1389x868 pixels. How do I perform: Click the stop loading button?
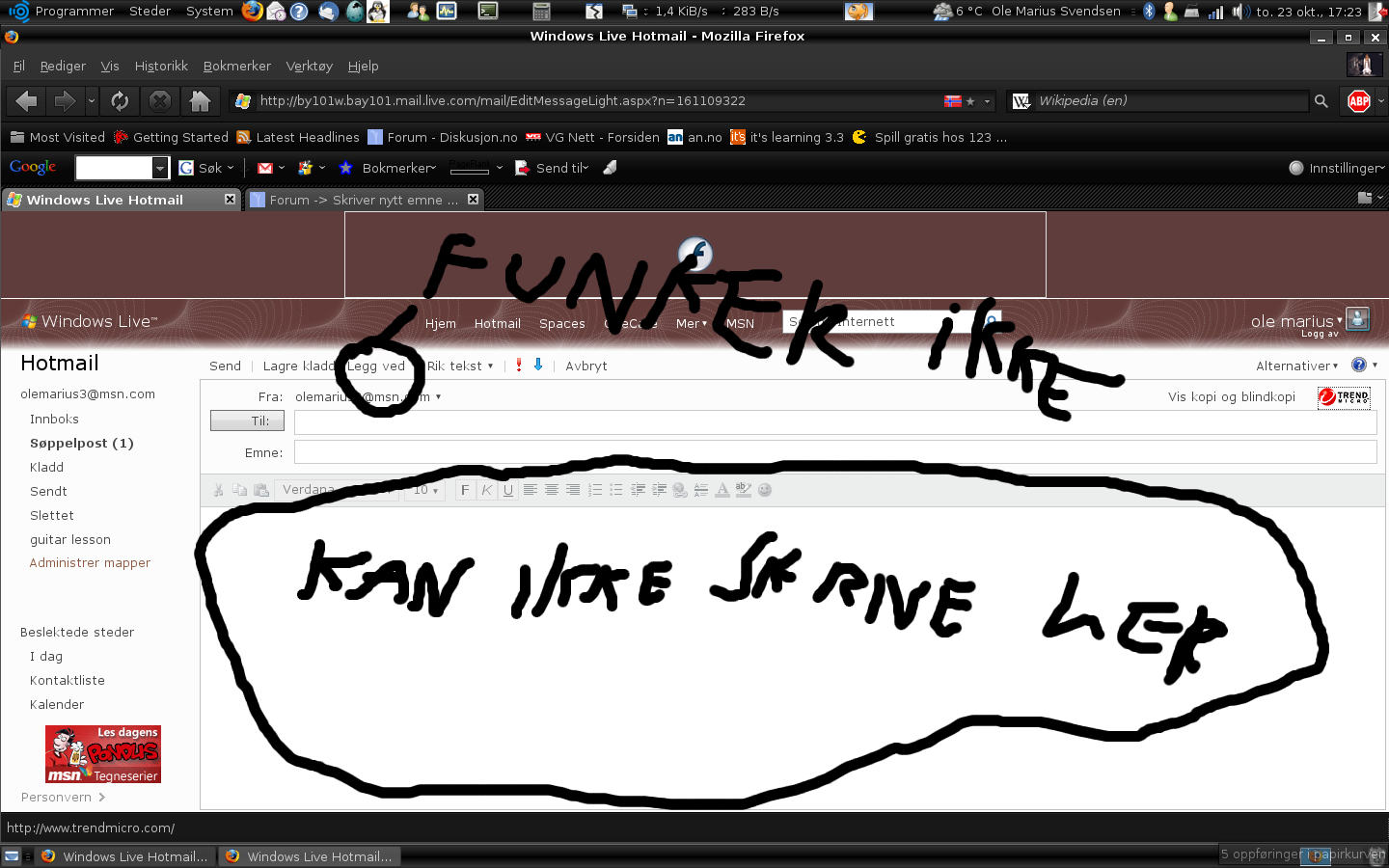coord(160,100)
